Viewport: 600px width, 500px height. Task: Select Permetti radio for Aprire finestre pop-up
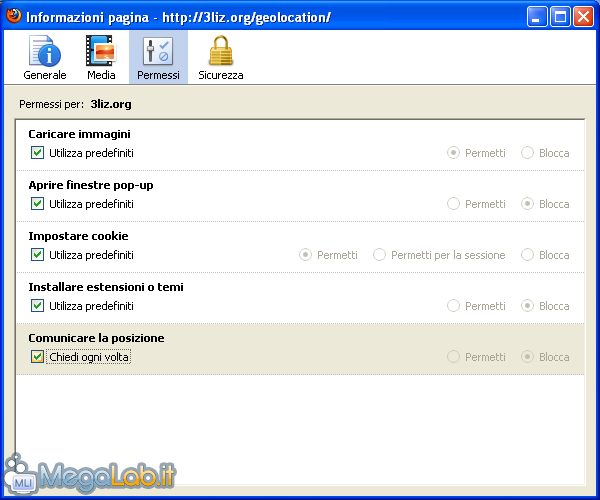[x=453, y=204]
